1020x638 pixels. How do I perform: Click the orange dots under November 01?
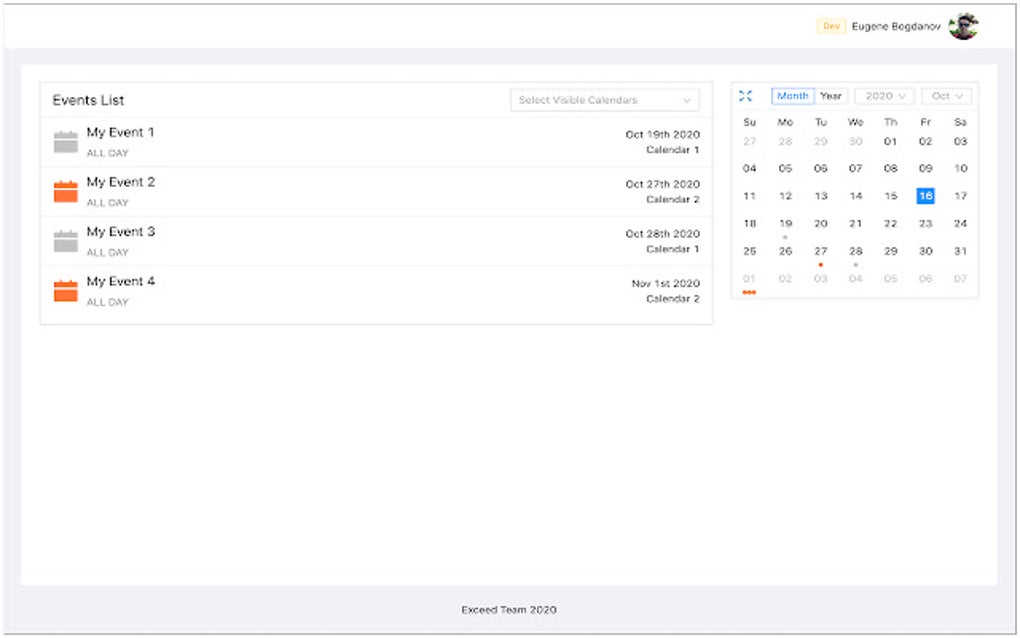pyautogui.click(x=750, y=292)
